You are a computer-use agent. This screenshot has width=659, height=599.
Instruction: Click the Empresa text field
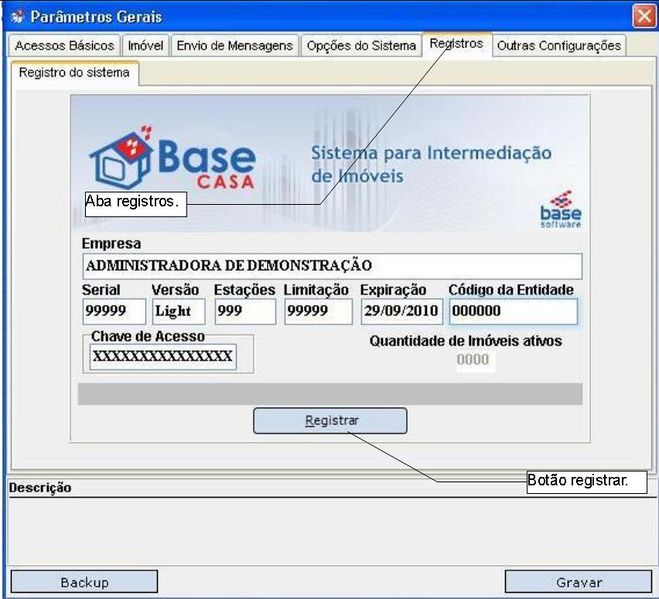click(331, 266)
